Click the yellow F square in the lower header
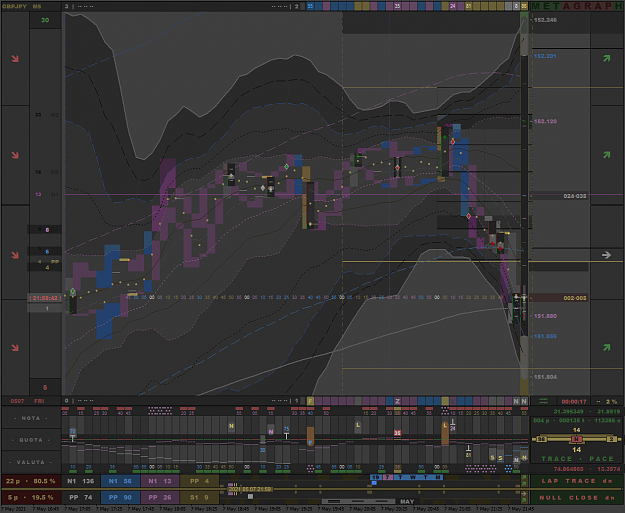This screenshot has width=625, height=513. coord(310,401)
